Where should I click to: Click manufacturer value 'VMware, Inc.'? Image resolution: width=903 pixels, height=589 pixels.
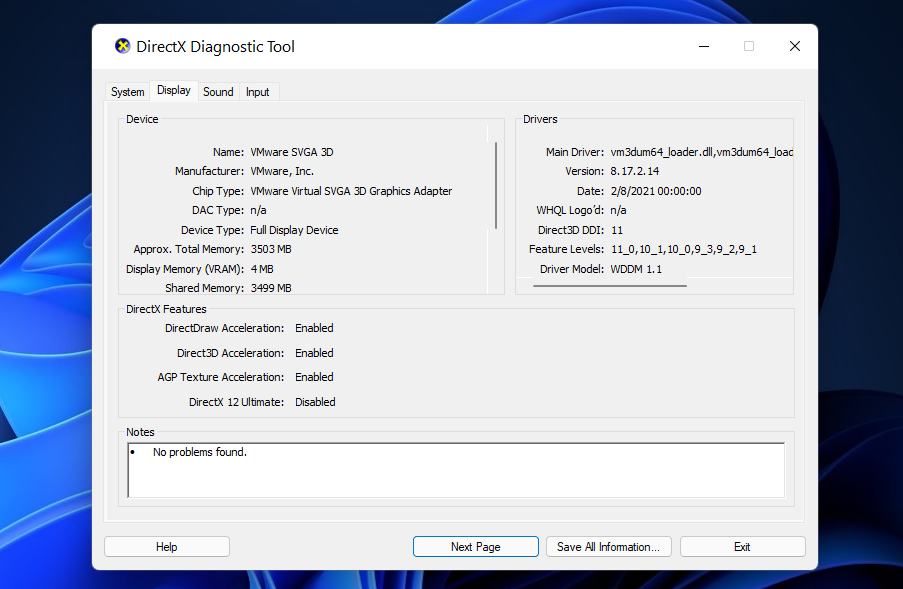point(282,171)
